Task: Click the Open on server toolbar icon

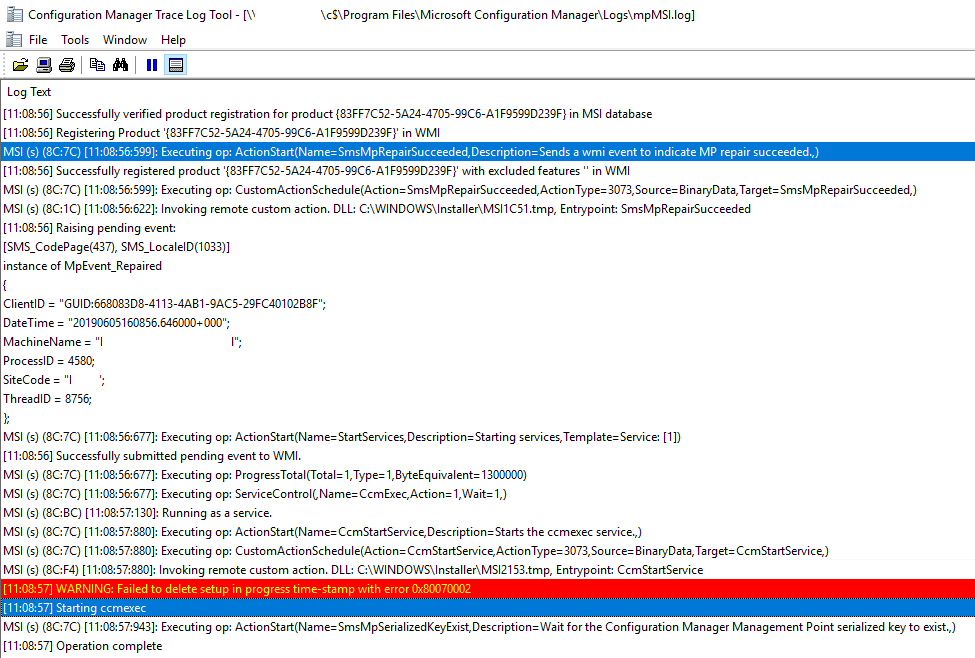Action: point(44,65)
